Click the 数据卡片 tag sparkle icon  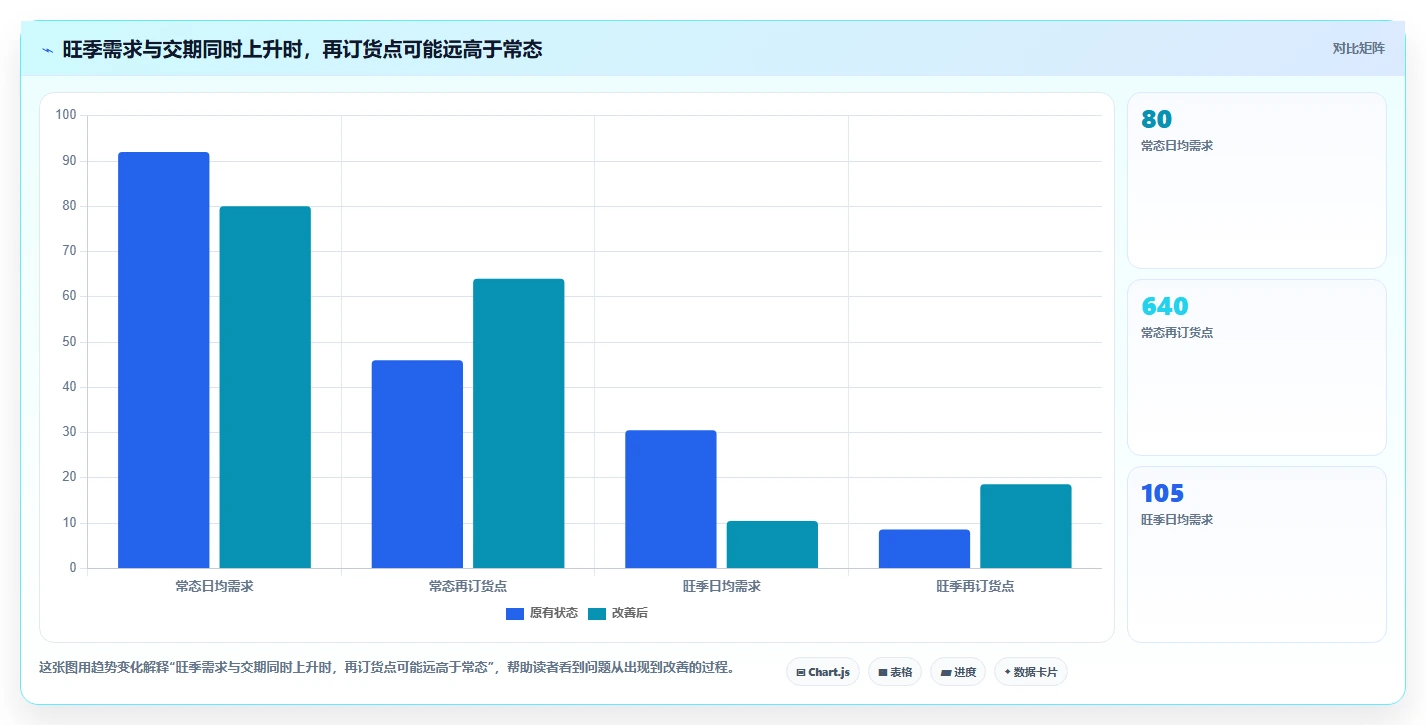click(1007, 672)
